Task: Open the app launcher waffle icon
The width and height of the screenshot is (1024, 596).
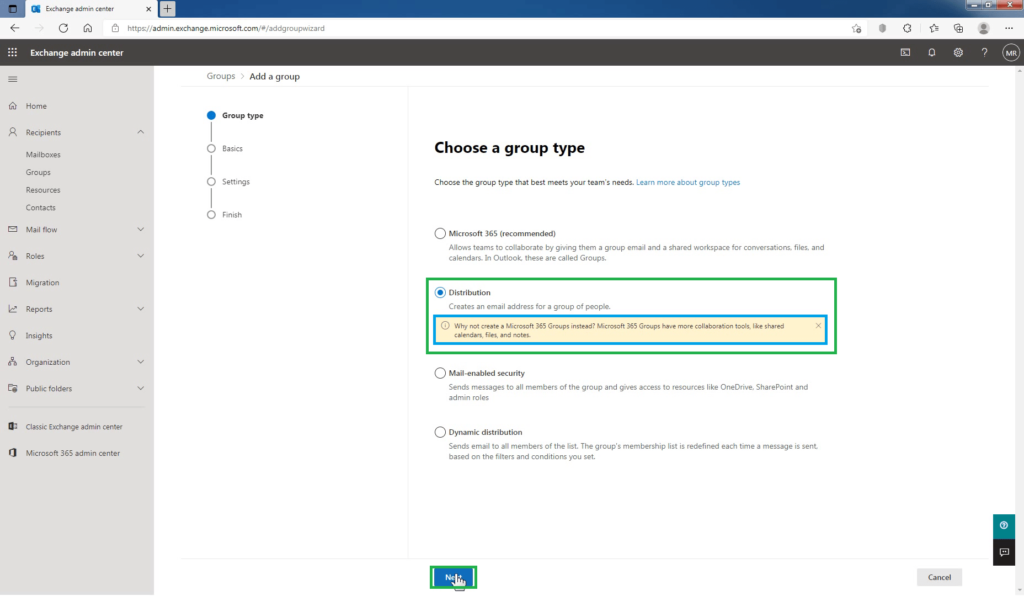Action: pos(12,52)
